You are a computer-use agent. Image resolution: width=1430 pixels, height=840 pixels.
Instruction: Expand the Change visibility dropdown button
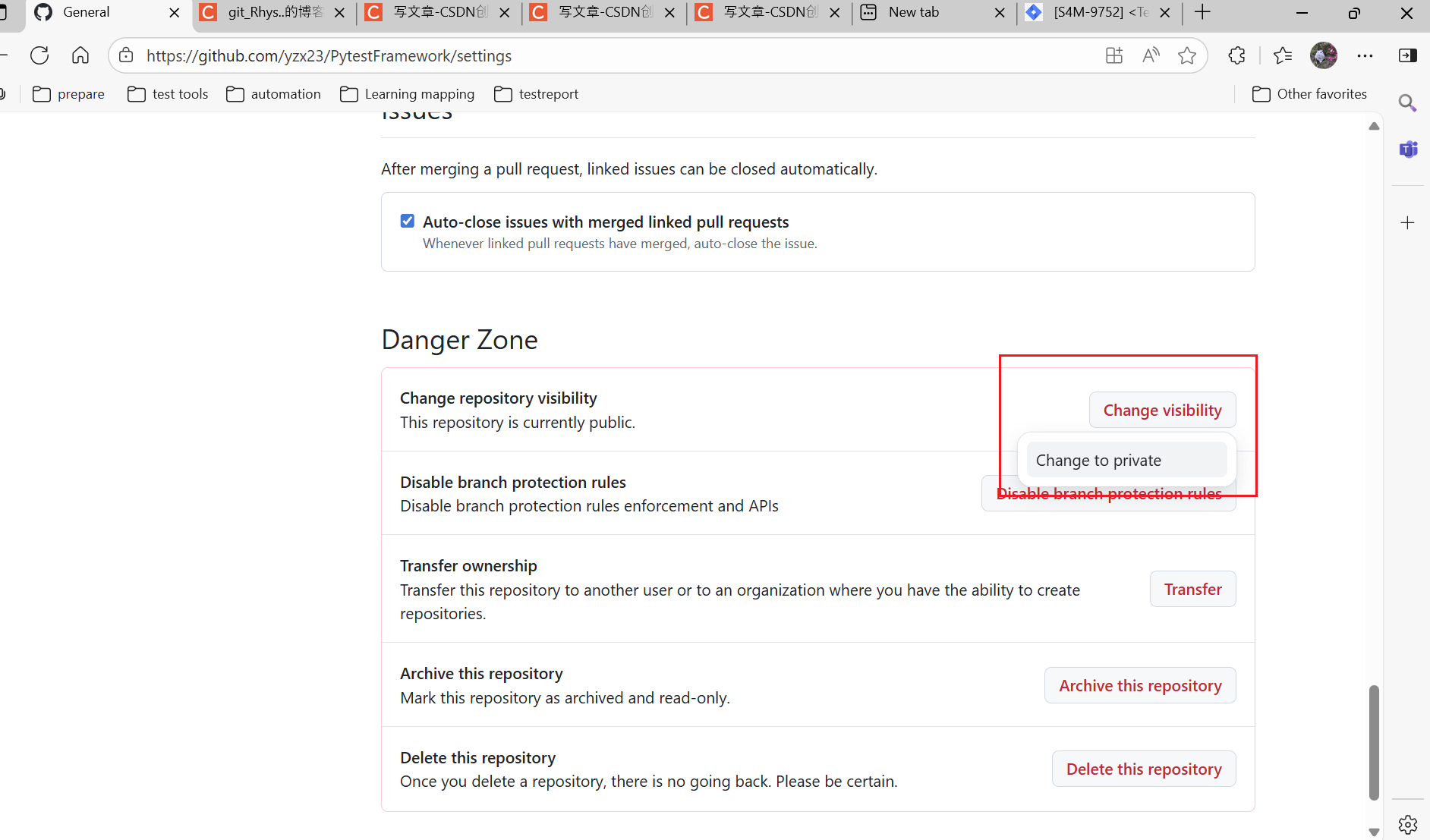pos(1162,410)
